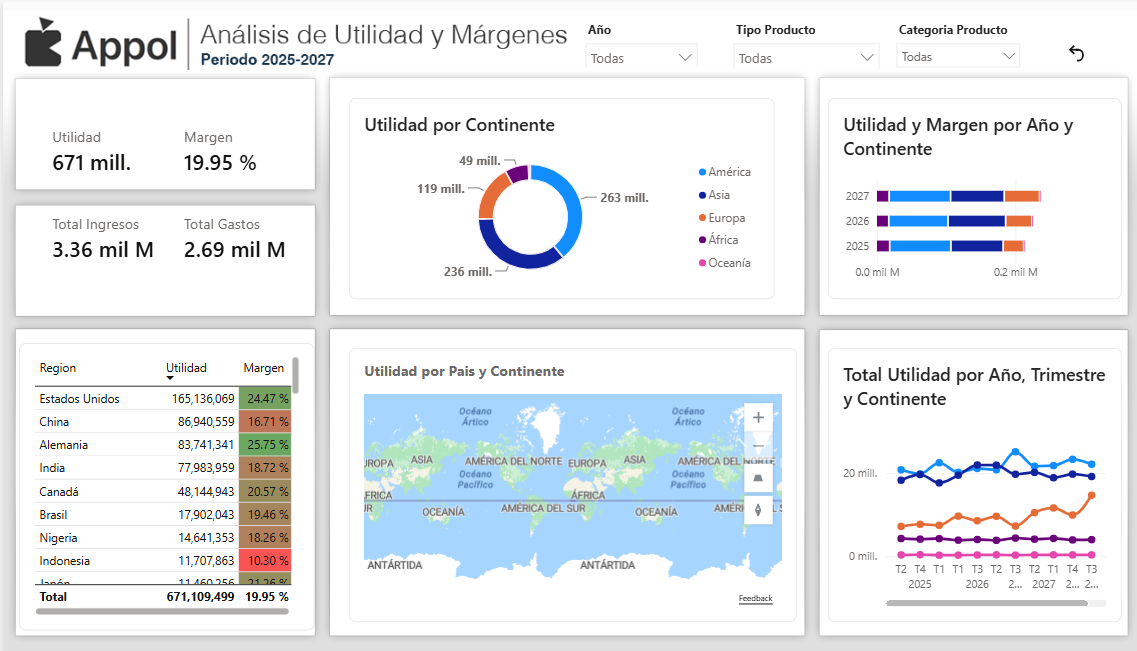The image size is (1137, 651).
Task: Click the 2025 bar label
Action: coord(857,246)
